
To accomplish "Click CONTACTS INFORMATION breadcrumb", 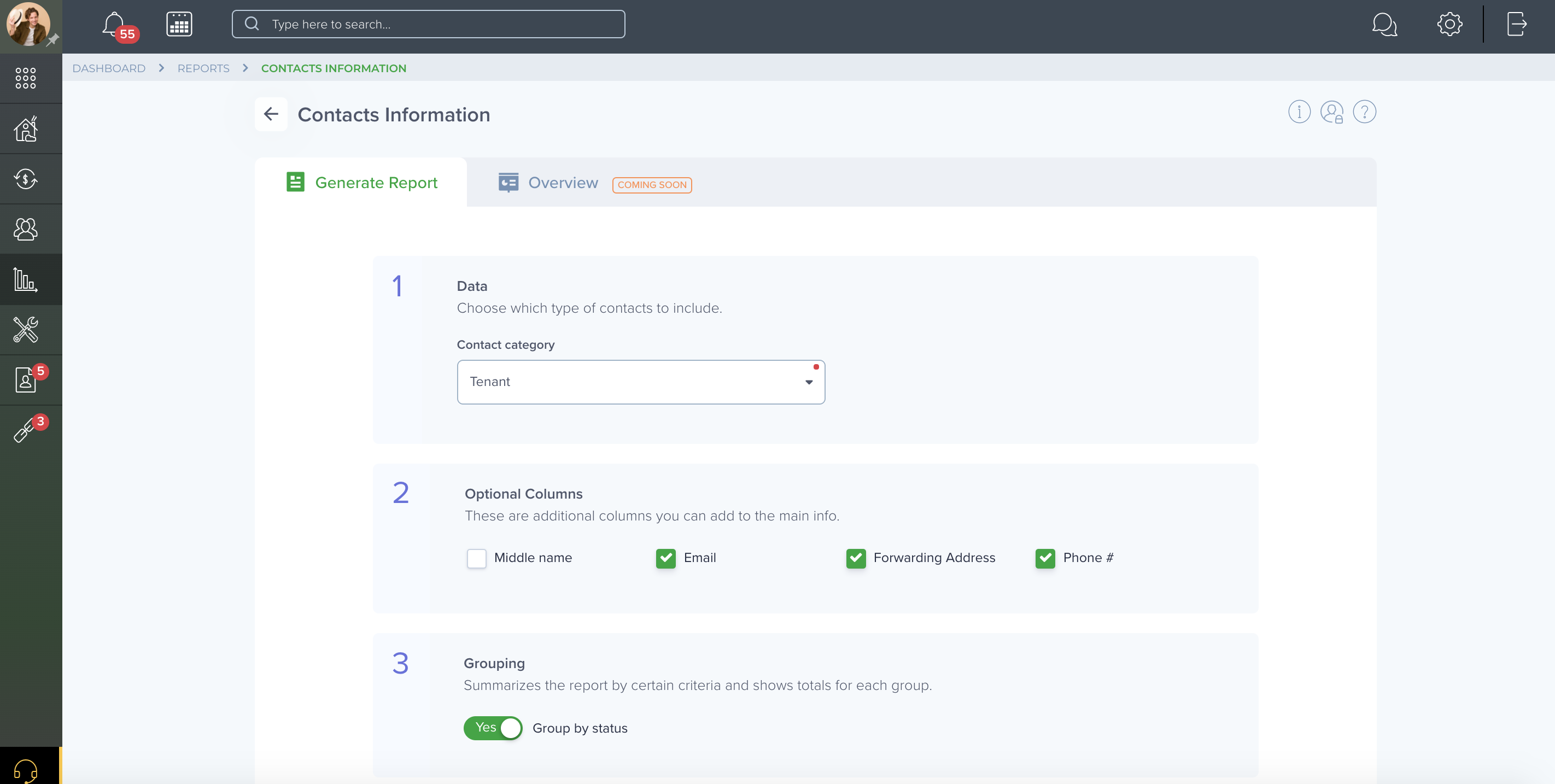I will pyautogui.click(x=334, y=68).
